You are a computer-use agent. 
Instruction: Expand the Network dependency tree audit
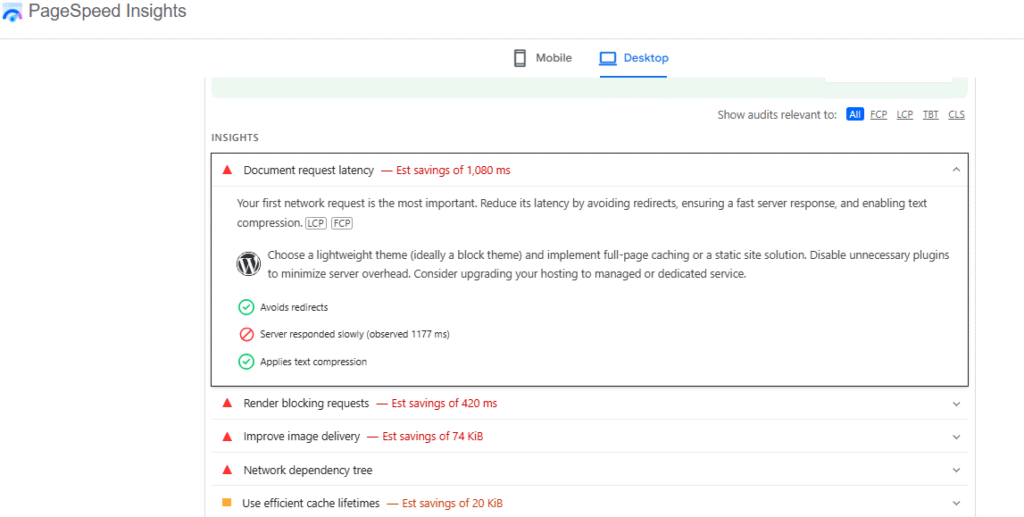point(956,470)
